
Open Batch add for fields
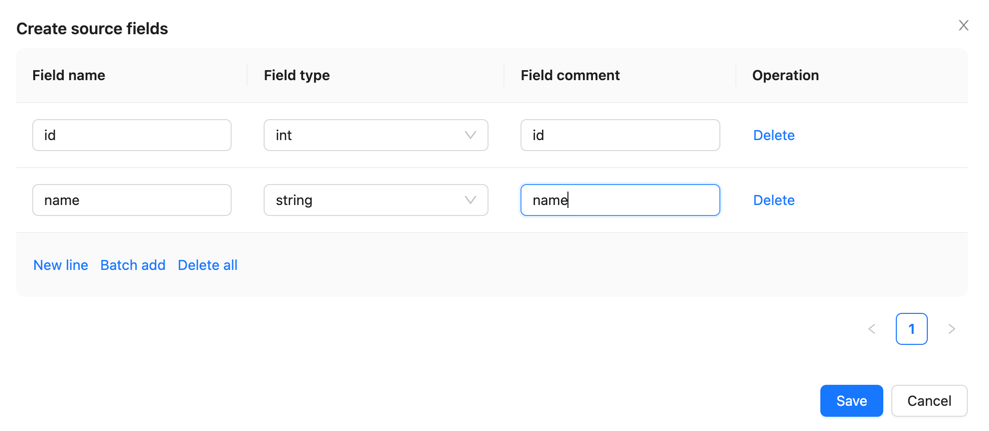tap(133, 265)
